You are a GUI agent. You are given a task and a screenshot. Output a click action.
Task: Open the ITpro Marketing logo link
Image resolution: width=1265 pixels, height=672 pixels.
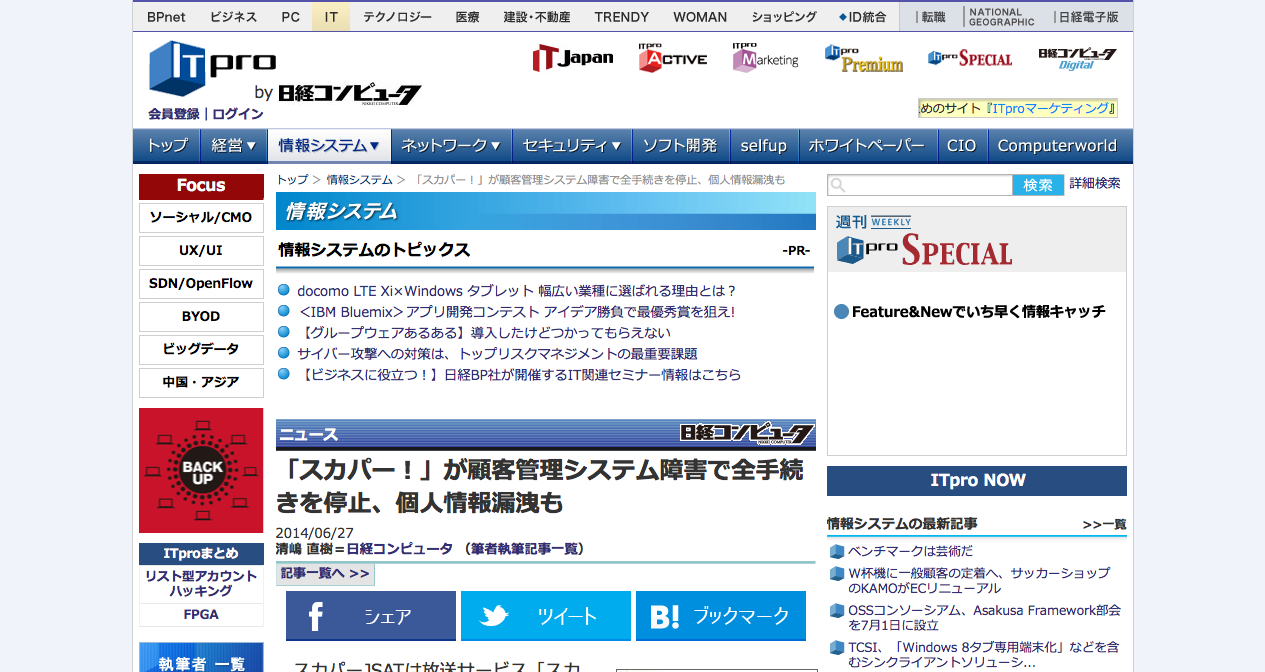click(x=765, y=57)
